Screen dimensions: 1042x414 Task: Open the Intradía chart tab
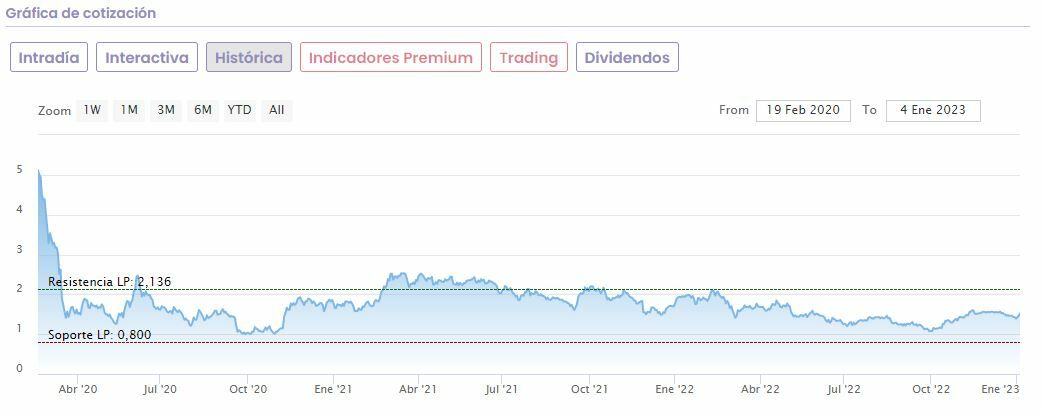click(49, 57)
